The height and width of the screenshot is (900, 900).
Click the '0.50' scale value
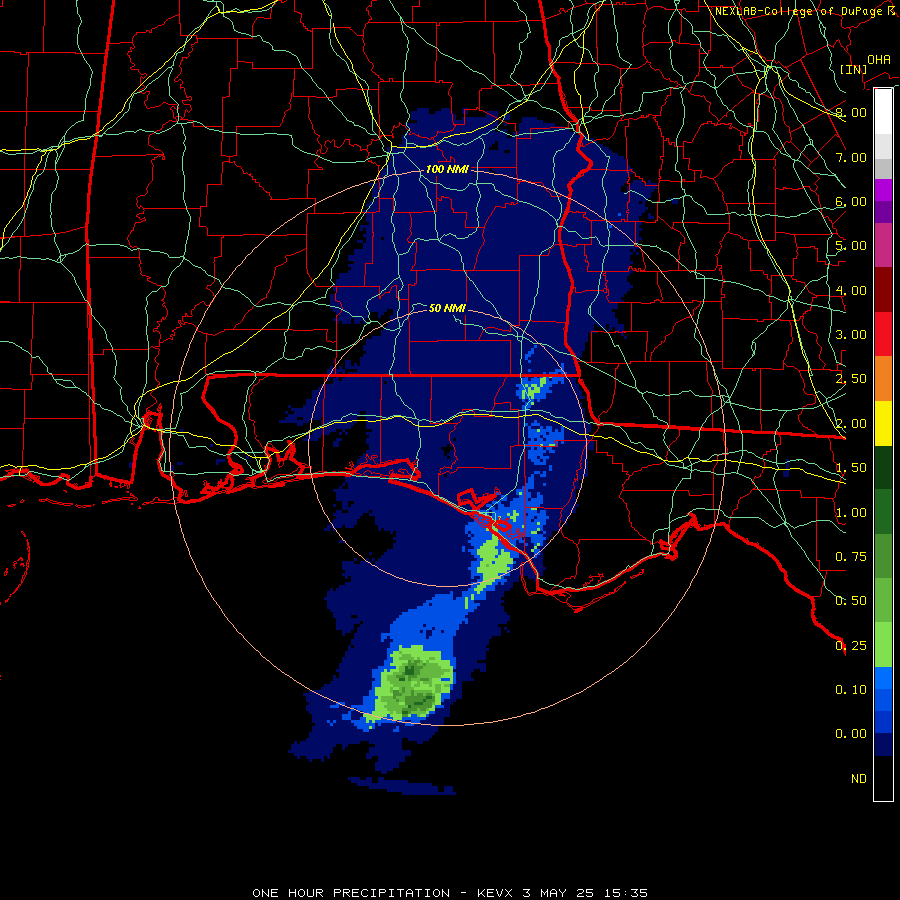pos(851,601)
